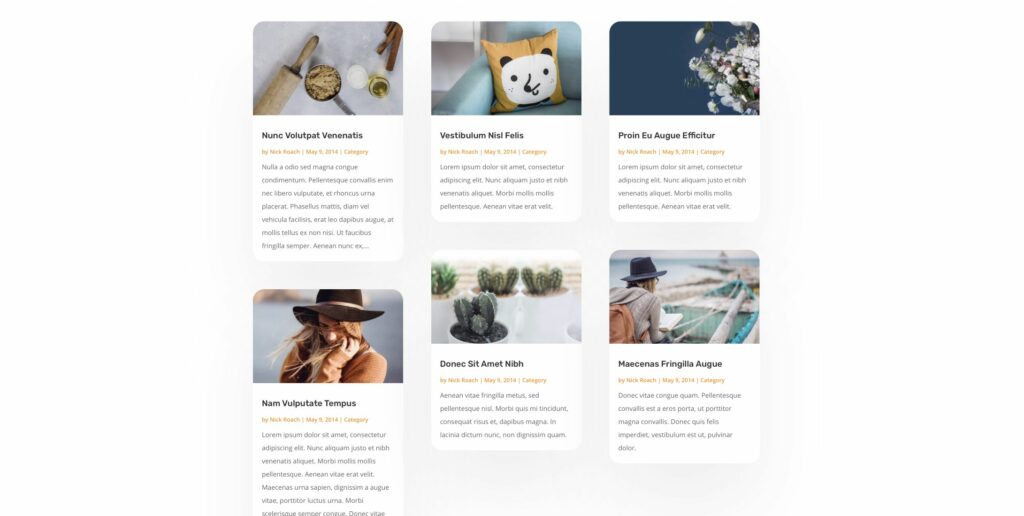Open 'Nam Vulputate Tempus' post title
This screenshot has width=1024, height=516.
point(309,403)
